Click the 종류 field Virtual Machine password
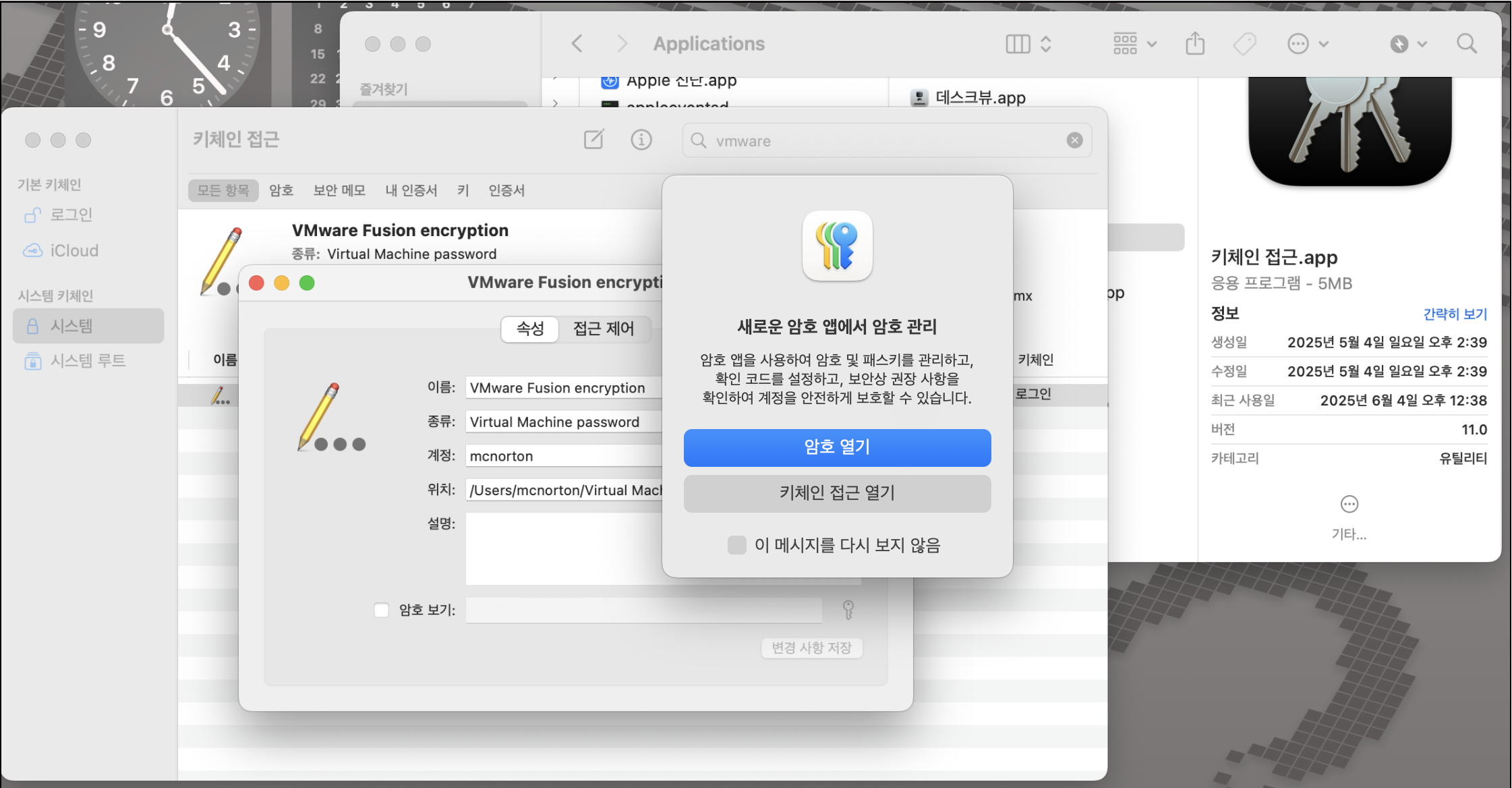Image resolution: width=1512 pixels, height=788 pixels. click(x=564, y=422)
